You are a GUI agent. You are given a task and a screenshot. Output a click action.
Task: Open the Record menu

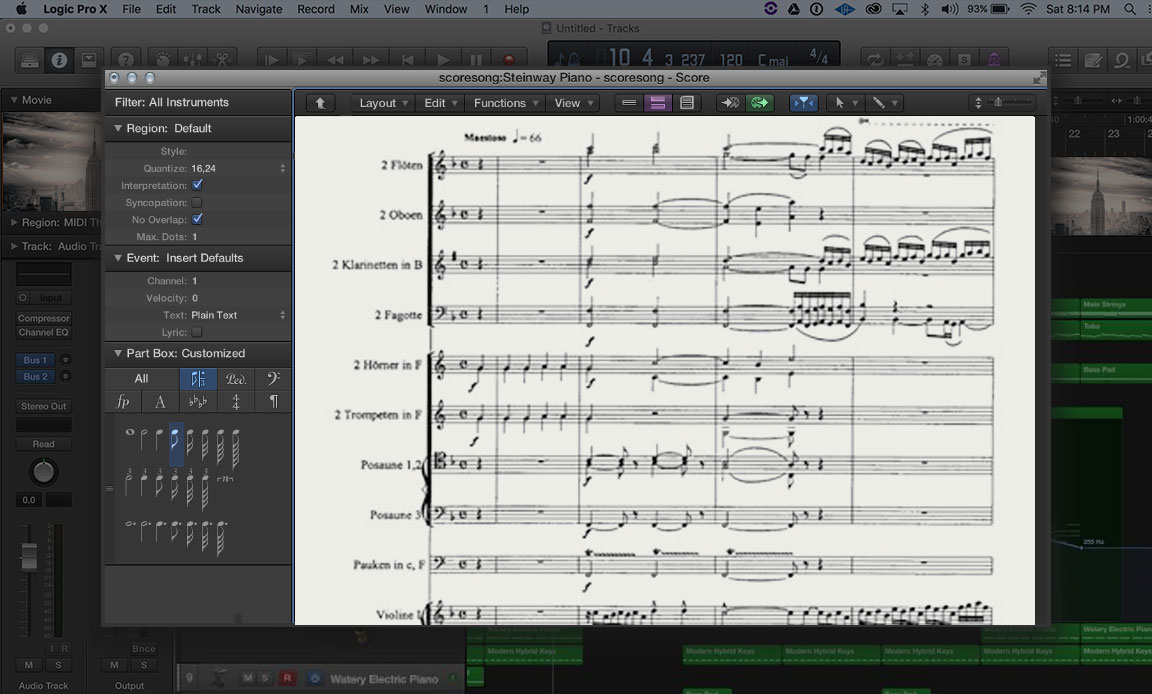(x=316, y=9)
